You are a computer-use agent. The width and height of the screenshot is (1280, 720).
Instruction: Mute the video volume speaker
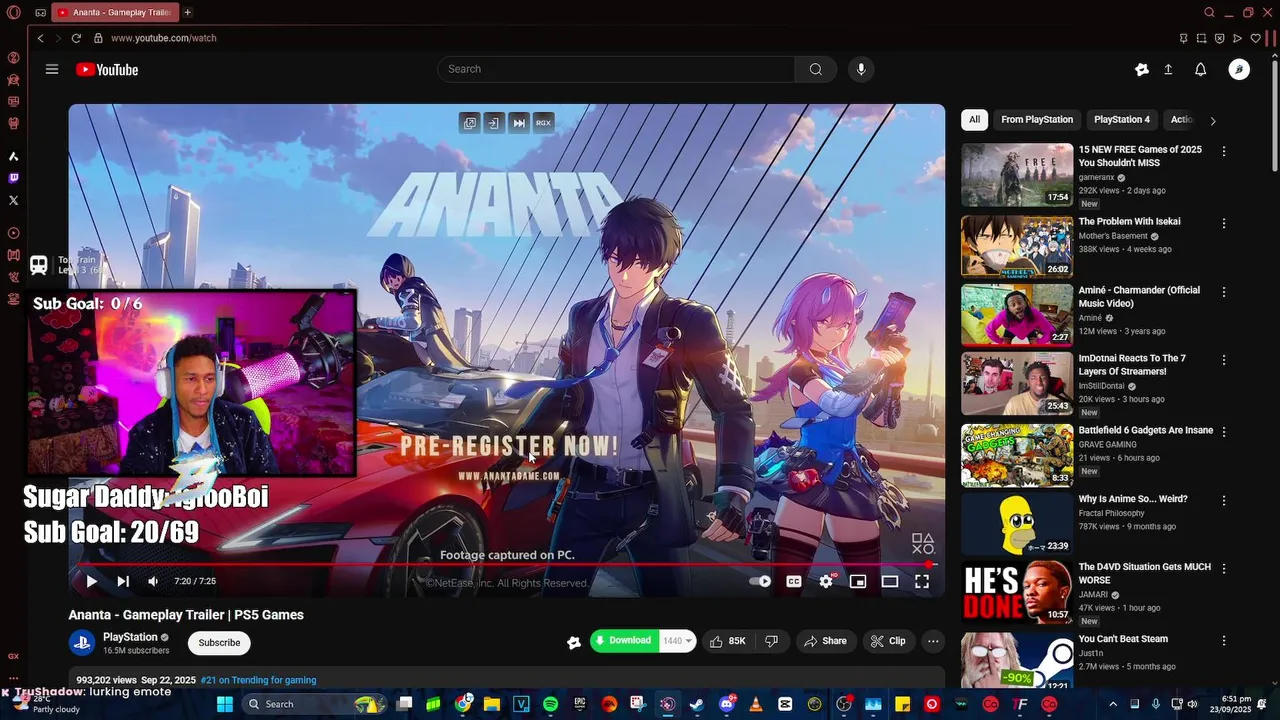[153, 581]
